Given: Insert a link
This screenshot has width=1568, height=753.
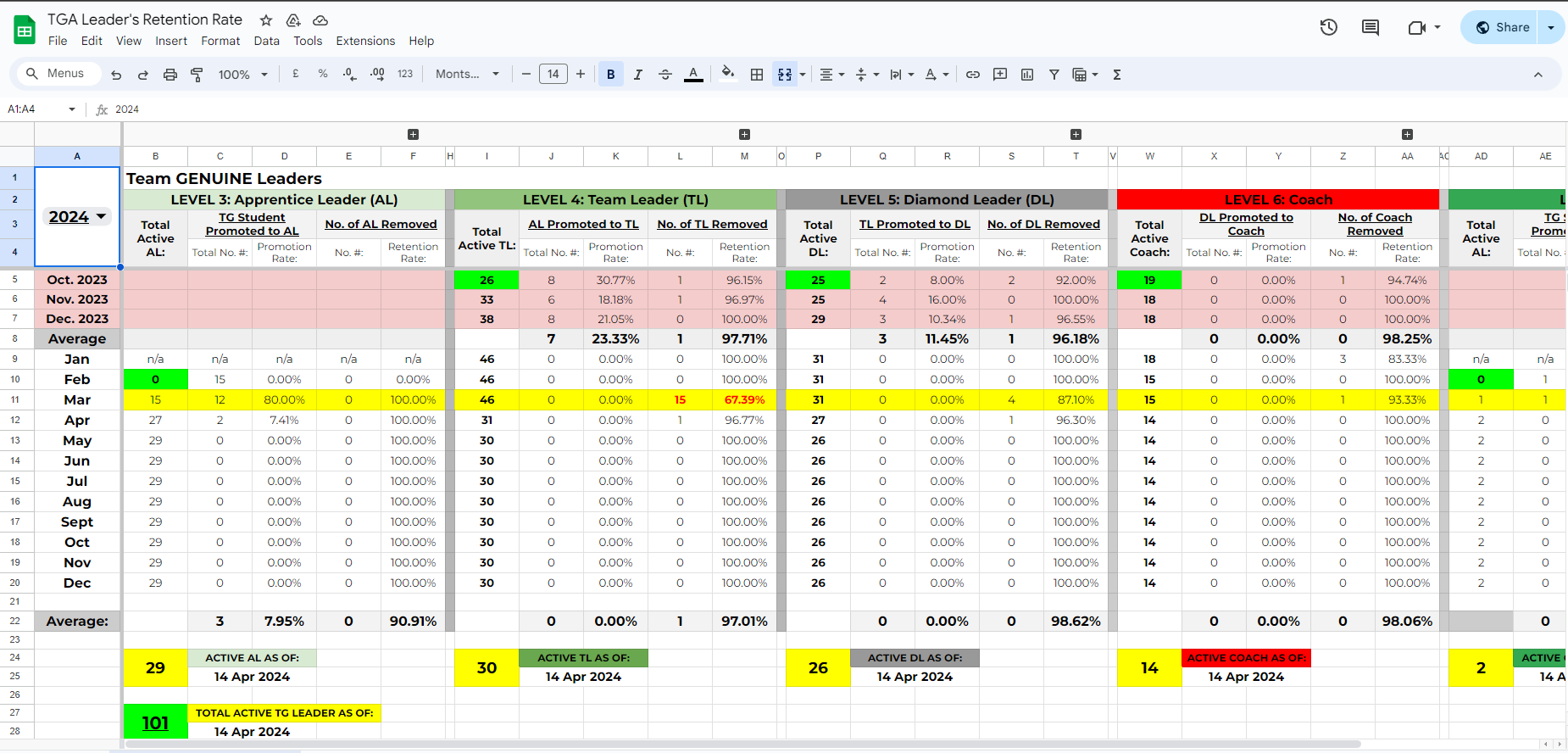Looking at the screenshot, I should click(973, 75).
